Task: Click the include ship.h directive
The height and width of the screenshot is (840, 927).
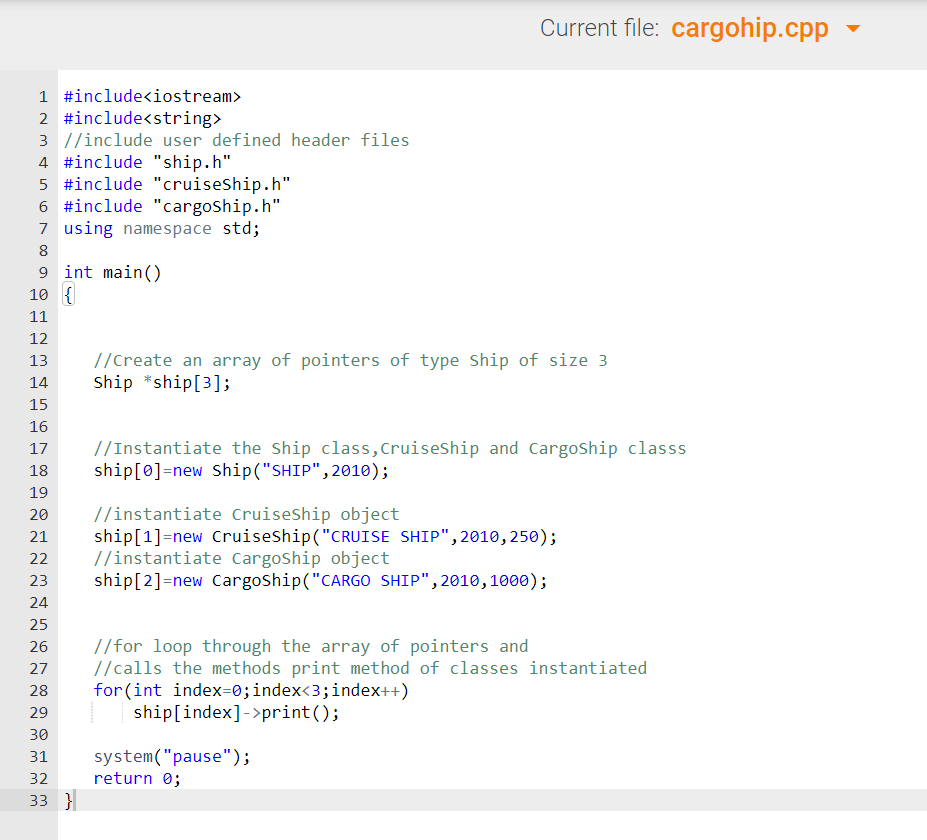Action: pyautogui.click(x=147, y=161)
